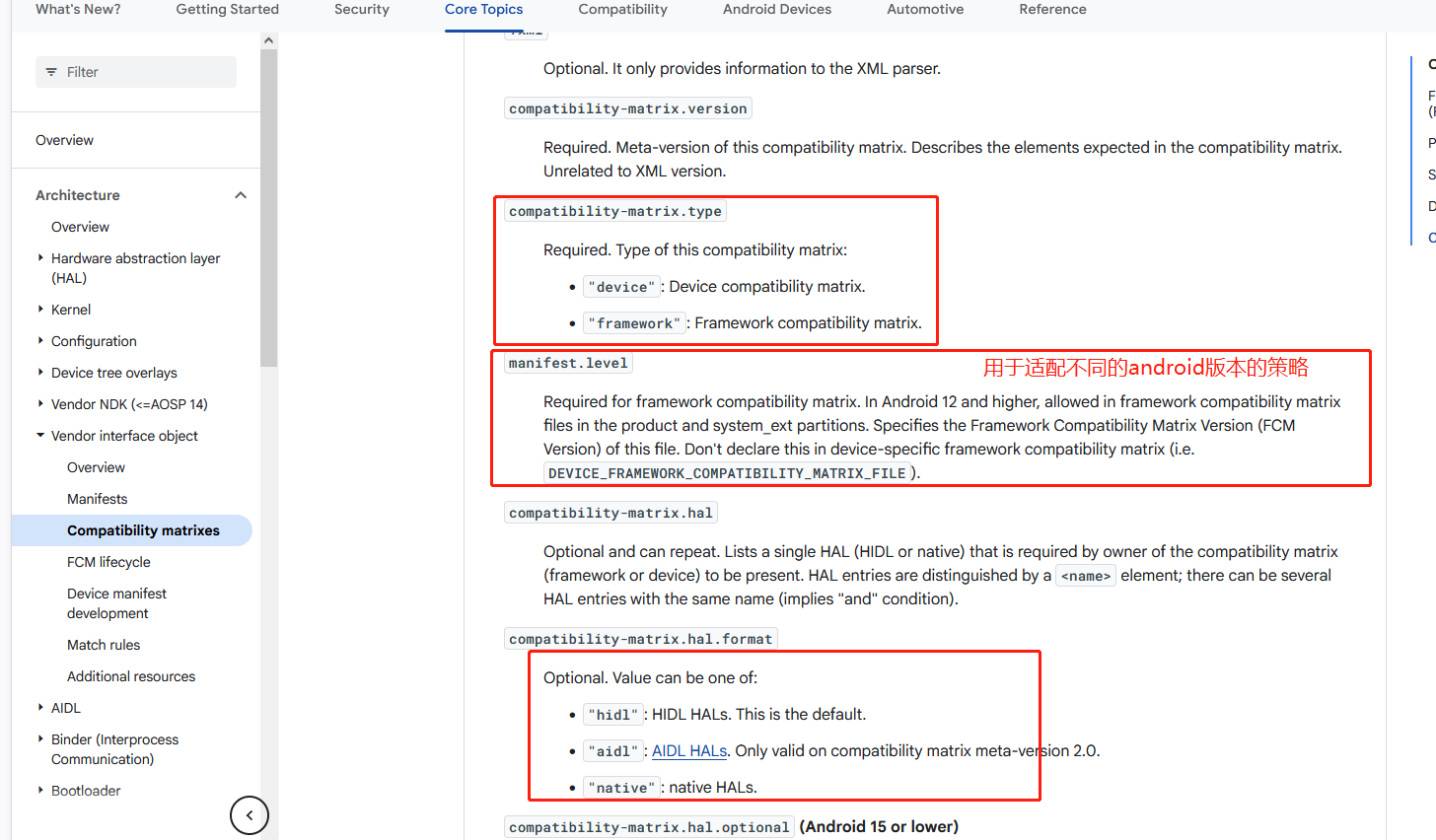
Task: Open Device manifest development page
Action: [x=116, y=603]
